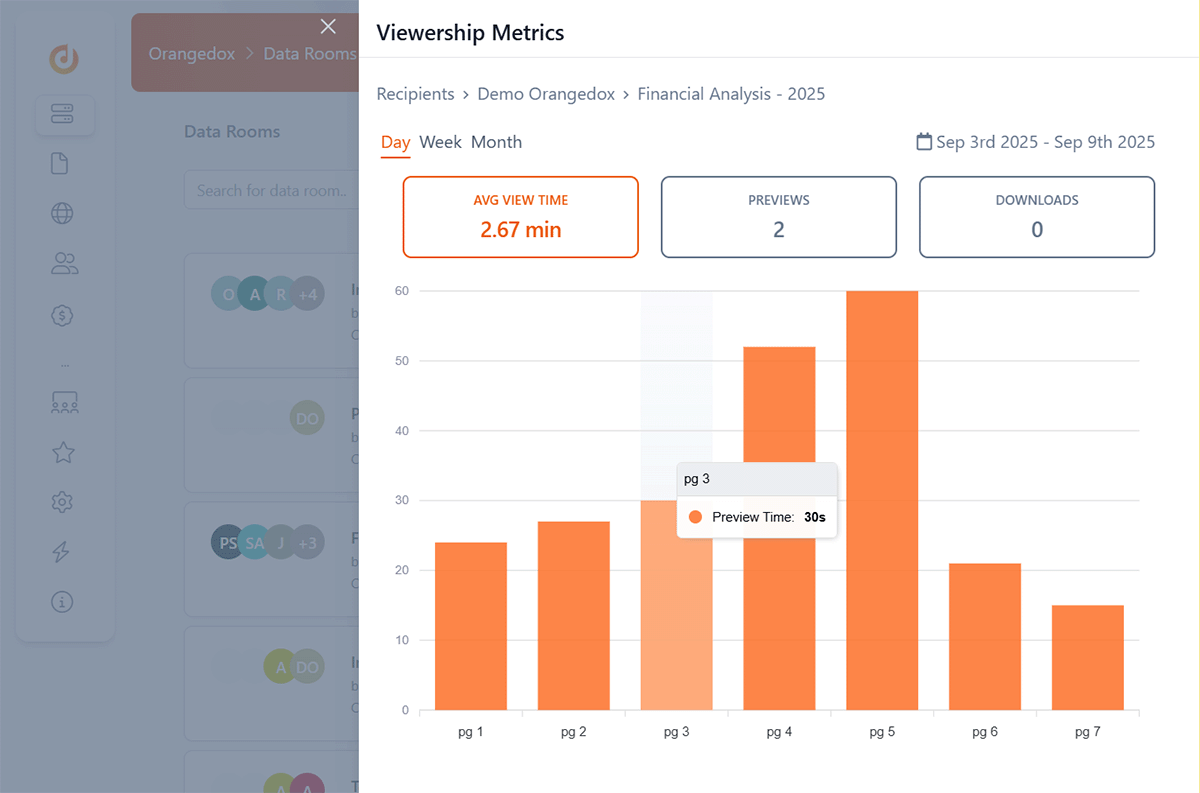Click the SA avatar in data room card
The width and height of the screenshot is (1200, 793).
(255, 542)
